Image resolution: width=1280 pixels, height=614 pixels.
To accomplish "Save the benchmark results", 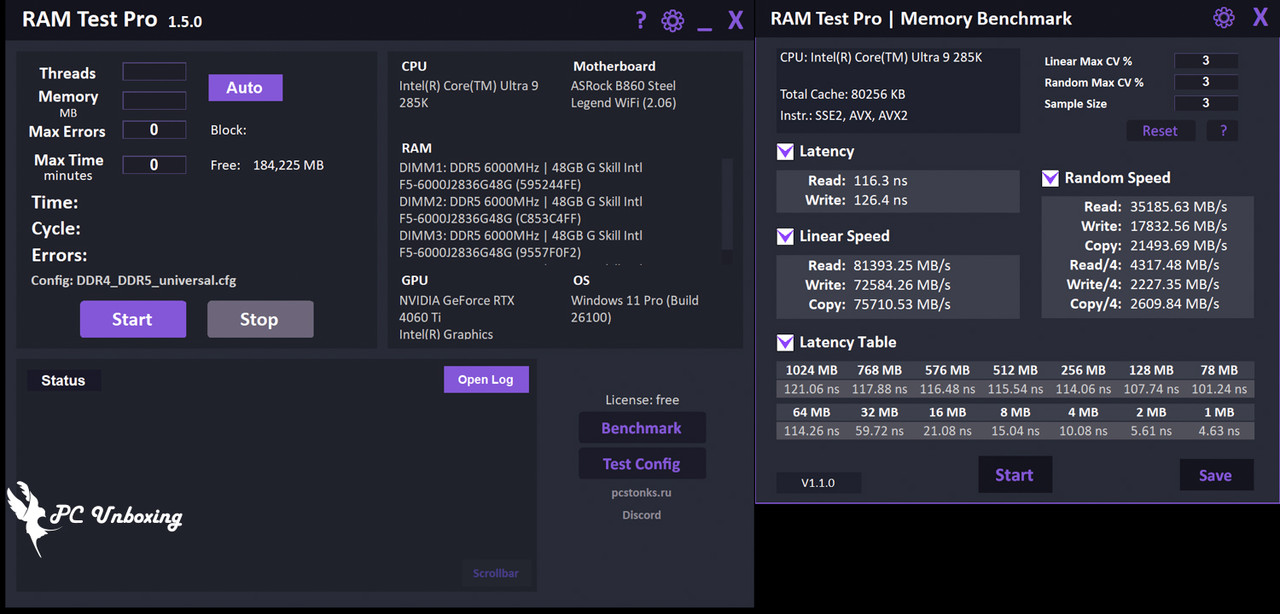I will (1216, 475).
